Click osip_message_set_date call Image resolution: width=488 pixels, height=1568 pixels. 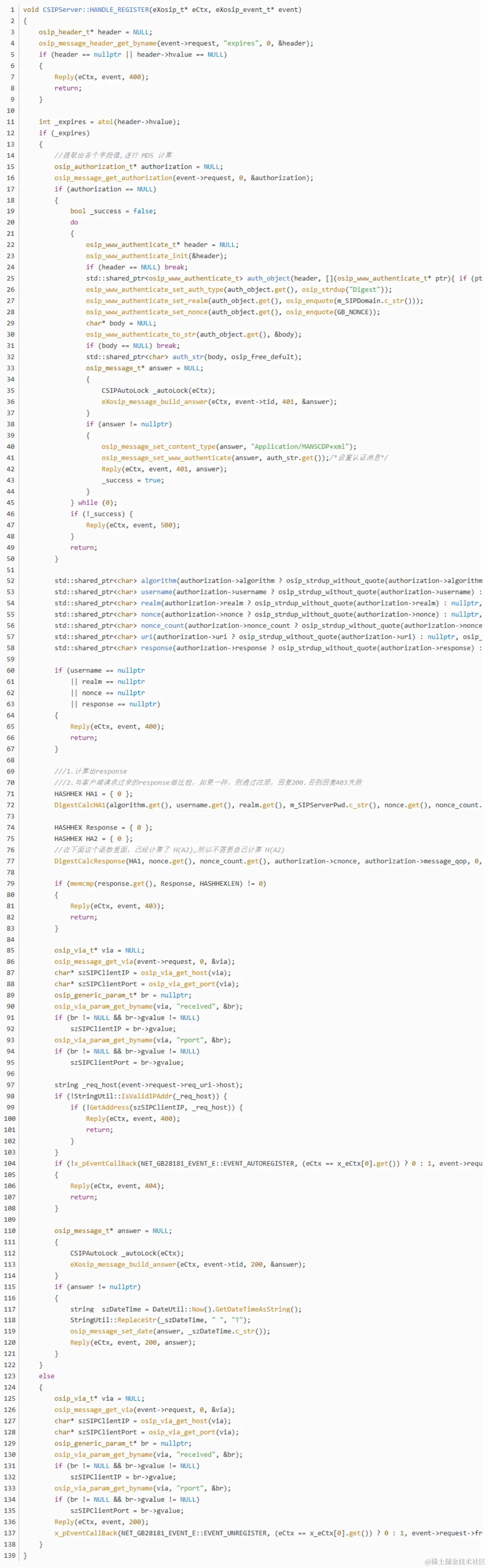coord(111,1331)
